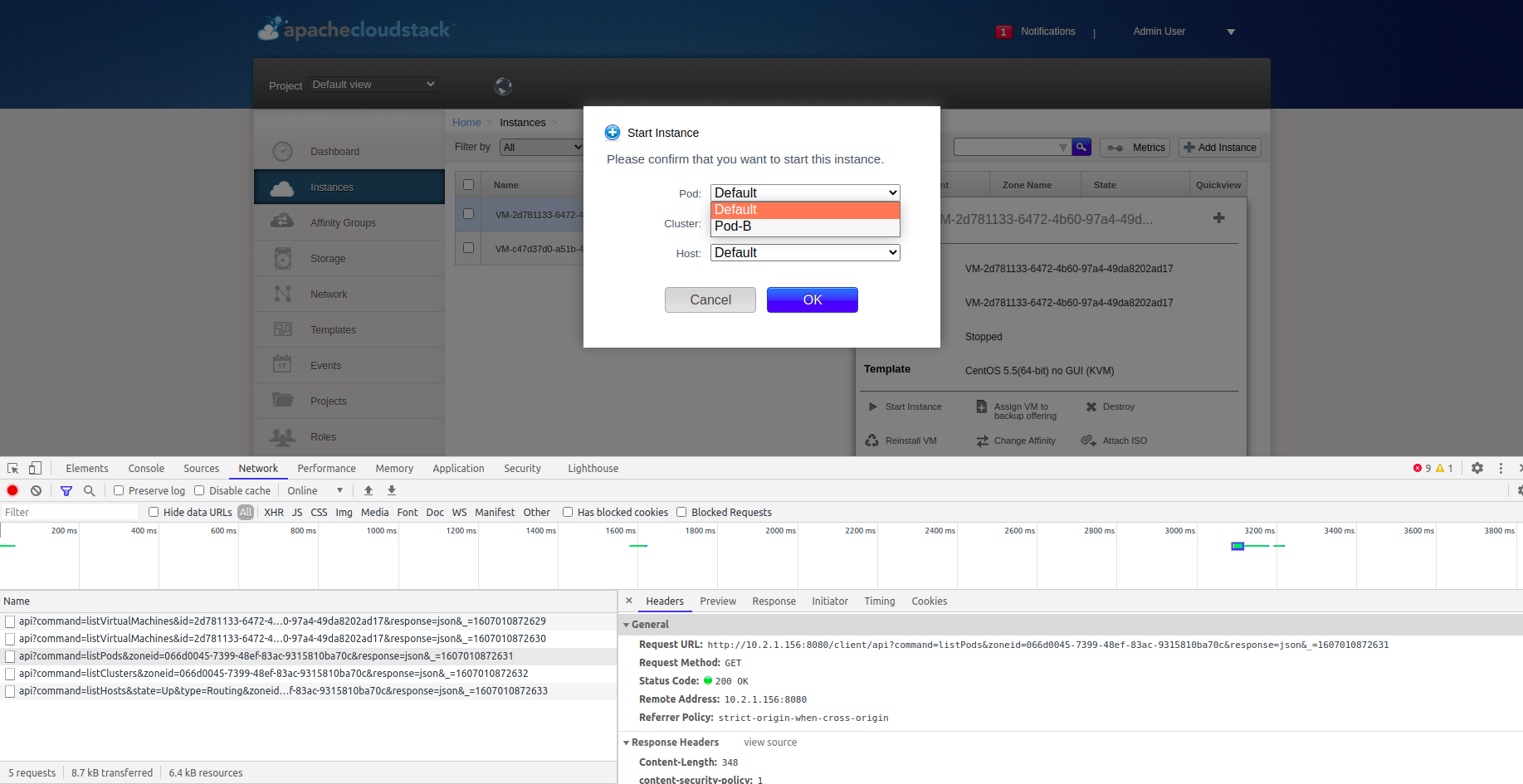
Task: Click the Filter text input in Network panel
Action: coord(70,512)
